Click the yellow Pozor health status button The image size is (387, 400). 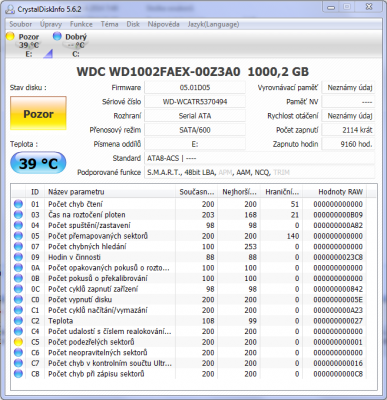coord(38,113)
